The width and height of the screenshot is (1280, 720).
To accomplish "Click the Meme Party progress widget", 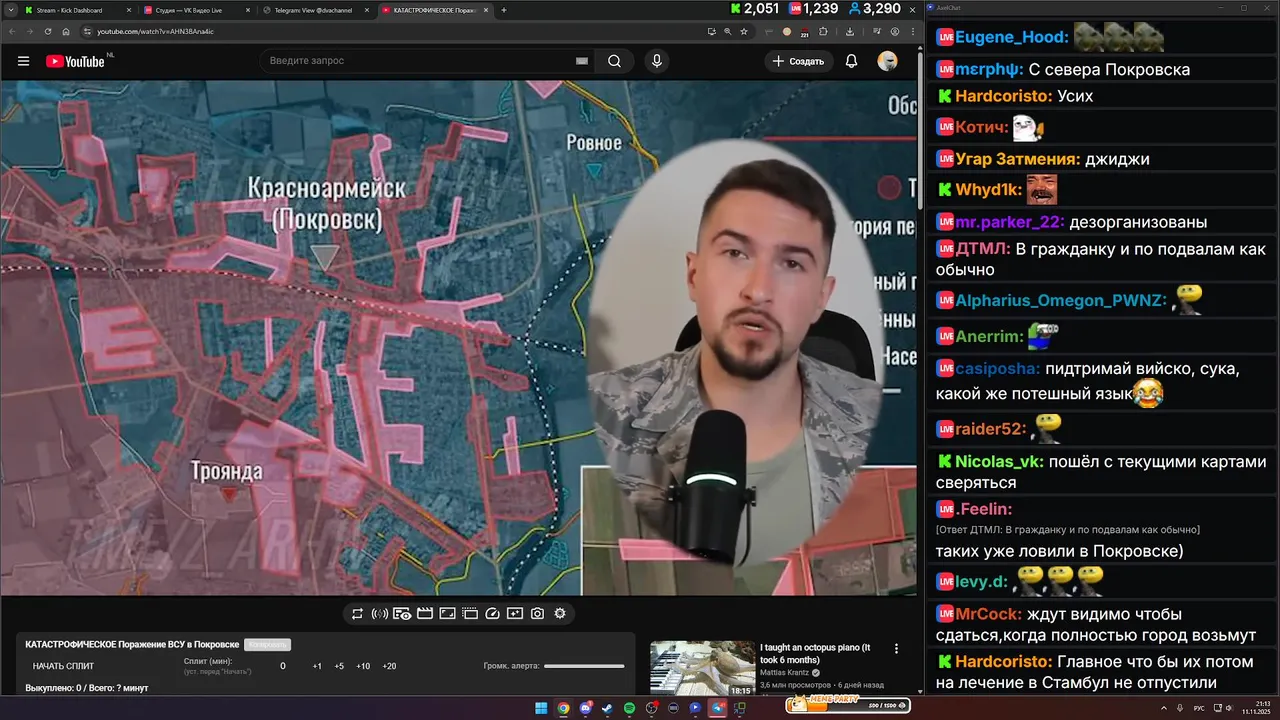I will (848, 705).
